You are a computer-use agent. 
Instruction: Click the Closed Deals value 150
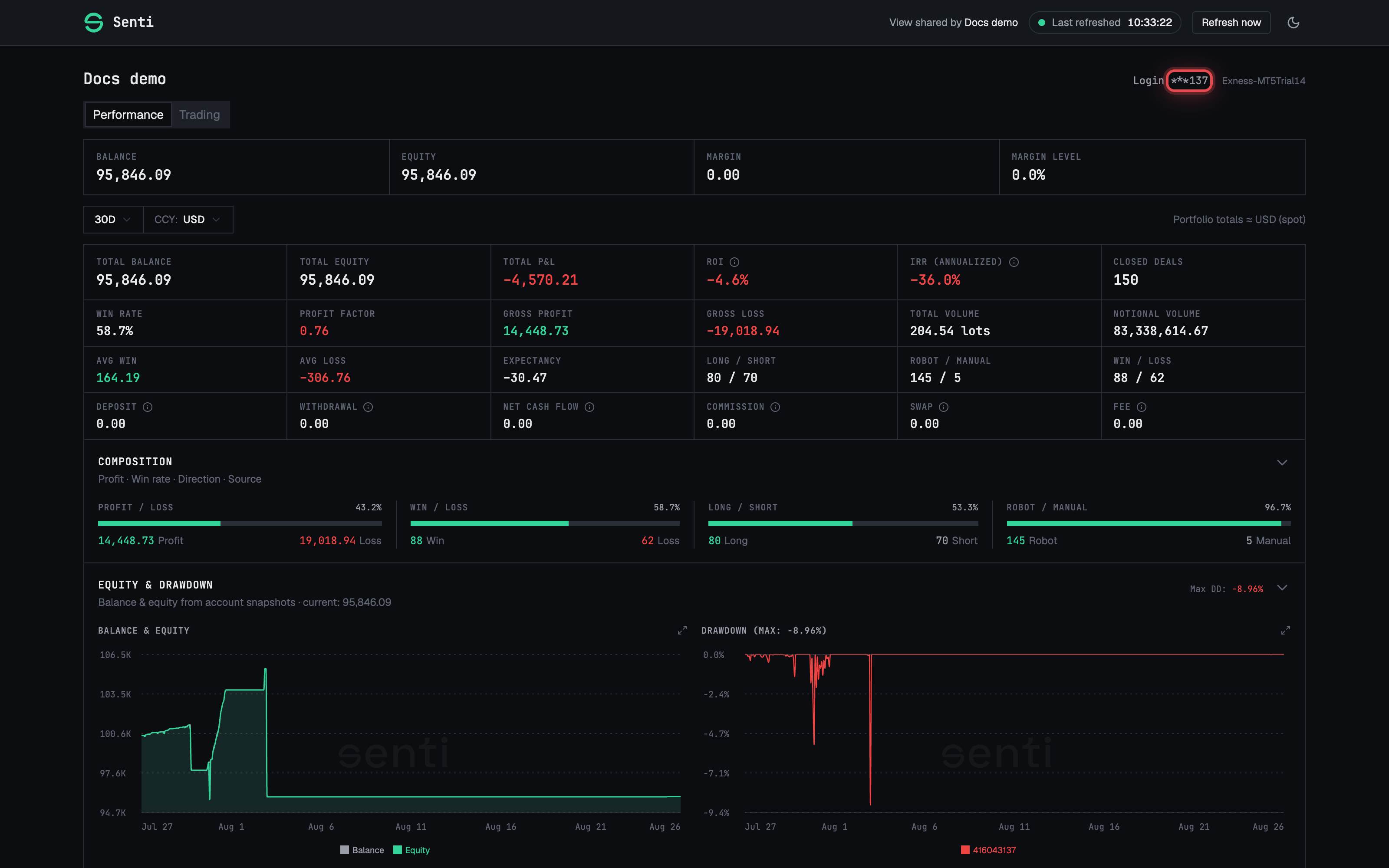[x=1126, y=280]
